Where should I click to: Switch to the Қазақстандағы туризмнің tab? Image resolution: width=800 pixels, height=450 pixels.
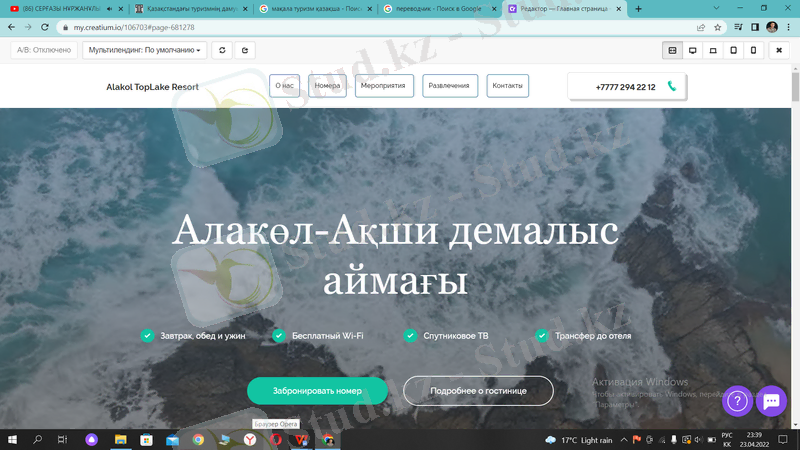tap(191, 9)
